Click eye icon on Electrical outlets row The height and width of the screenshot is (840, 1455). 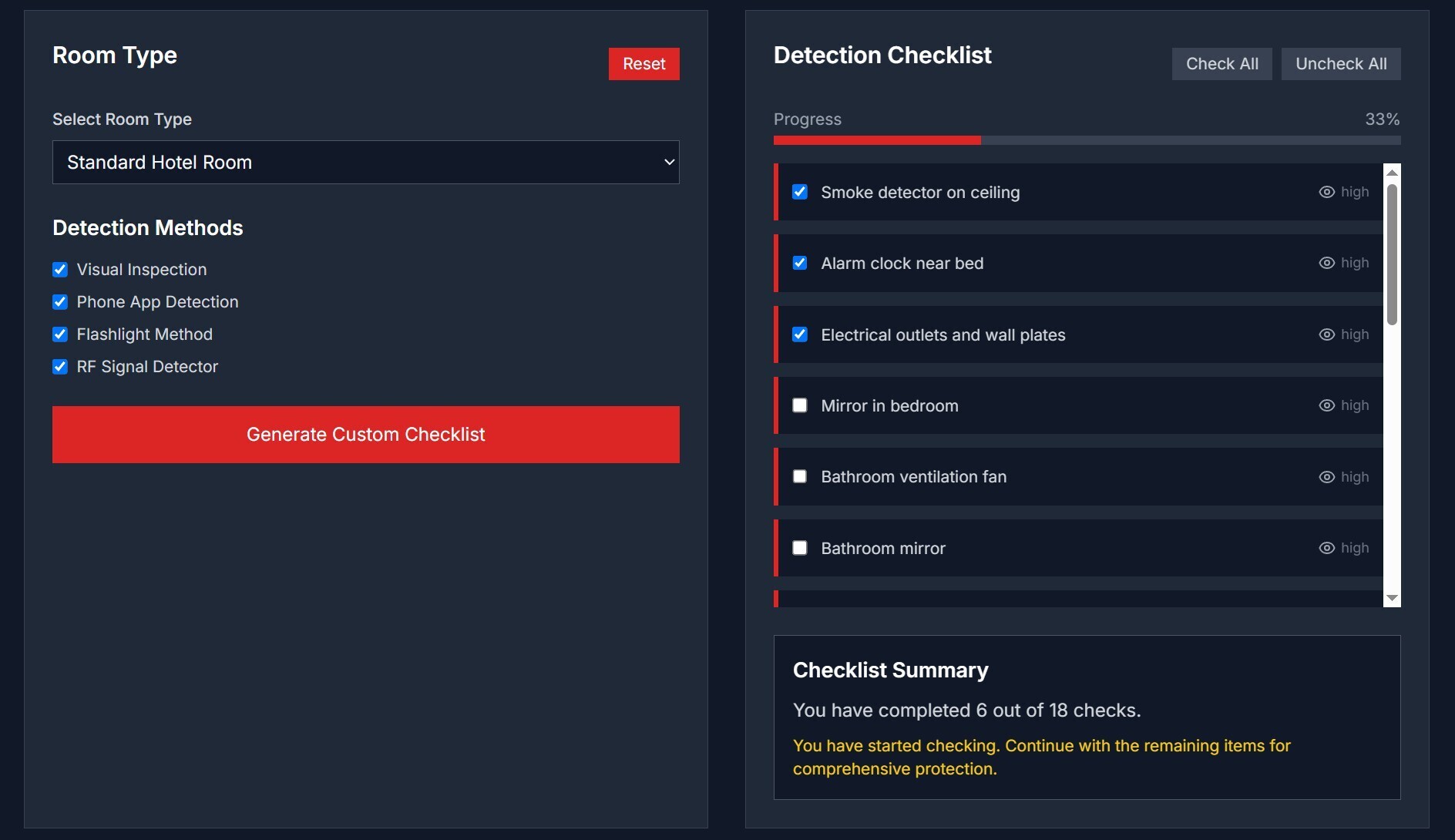point(1326,334)
